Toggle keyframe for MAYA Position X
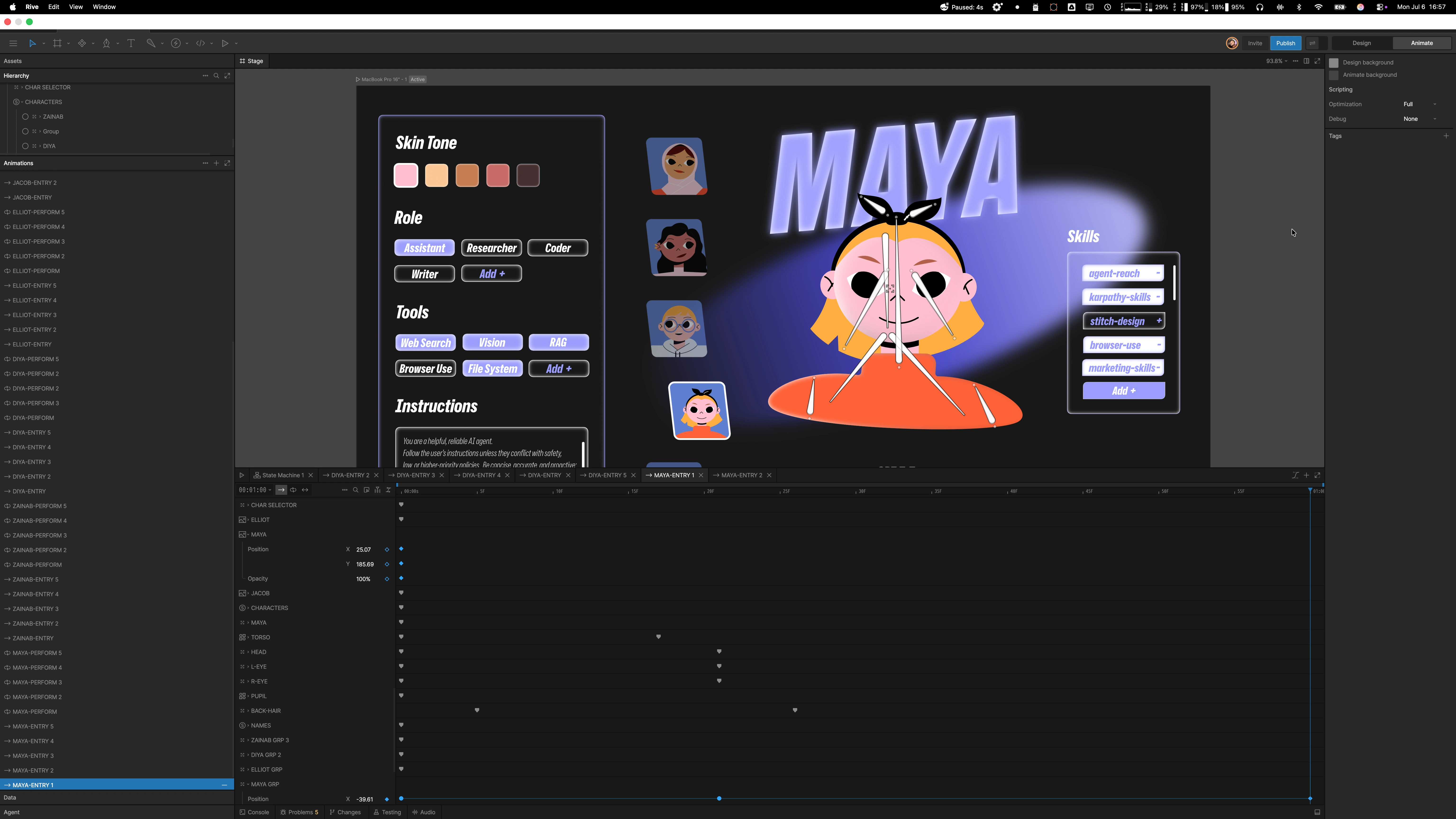Screen dimensions: 1456x819 (387, 549)
